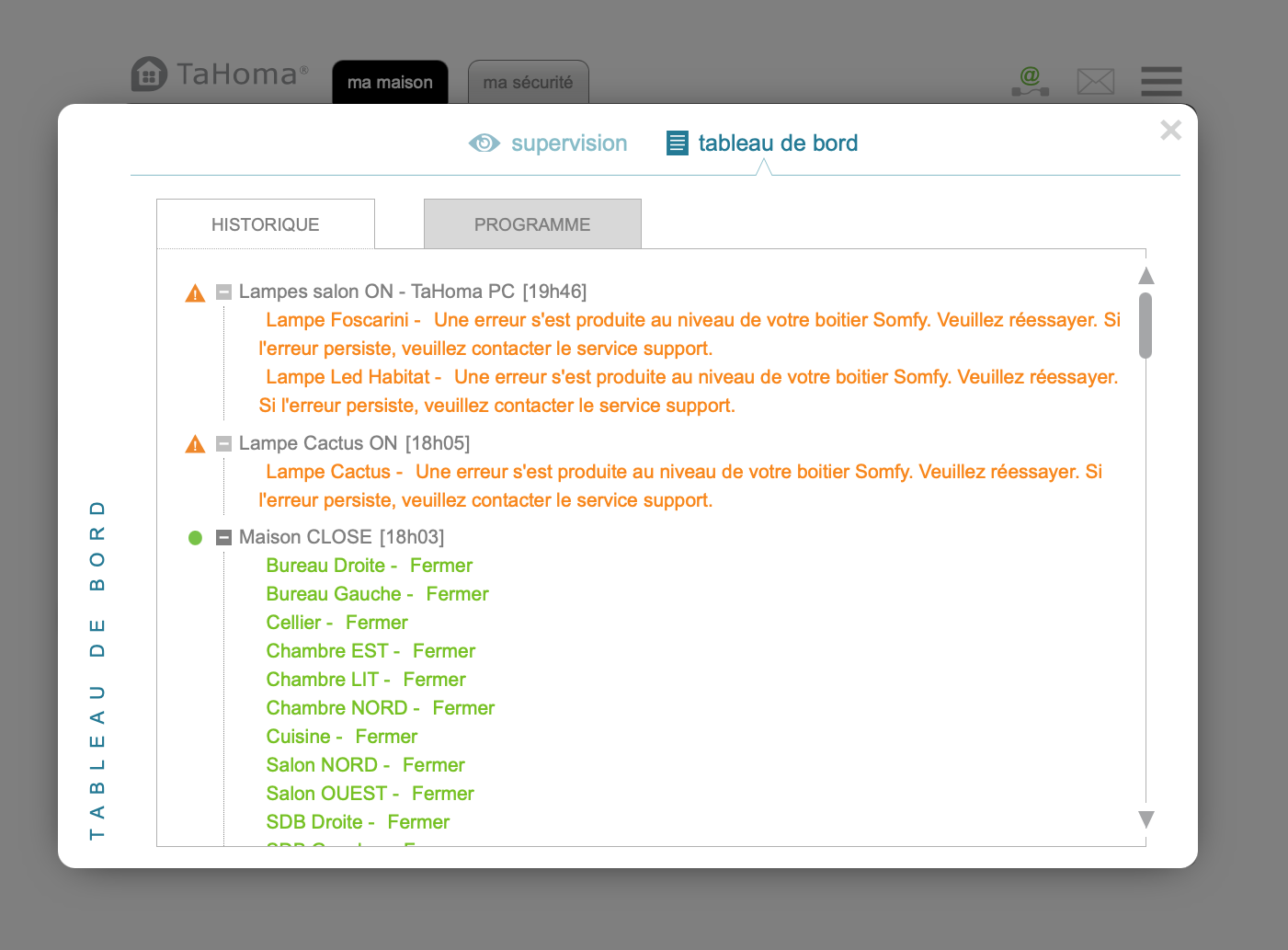Click the history scrollbar thumb
This screenshot has height=950, width=1288.
[x=1145, y=325]
